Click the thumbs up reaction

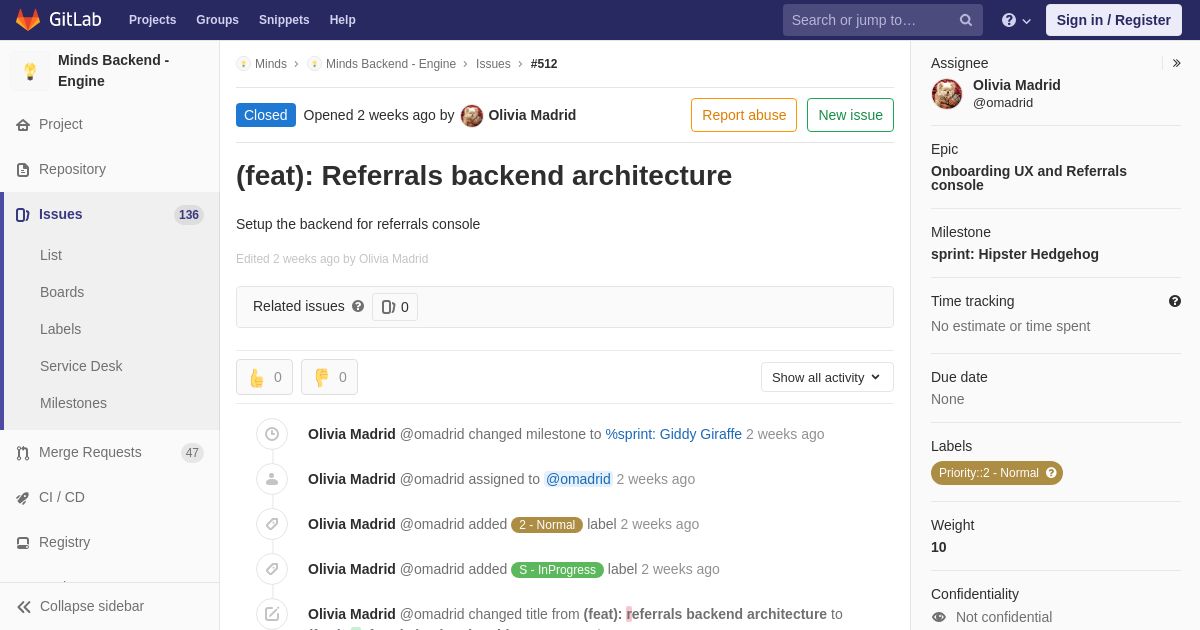tap(264, 377)
